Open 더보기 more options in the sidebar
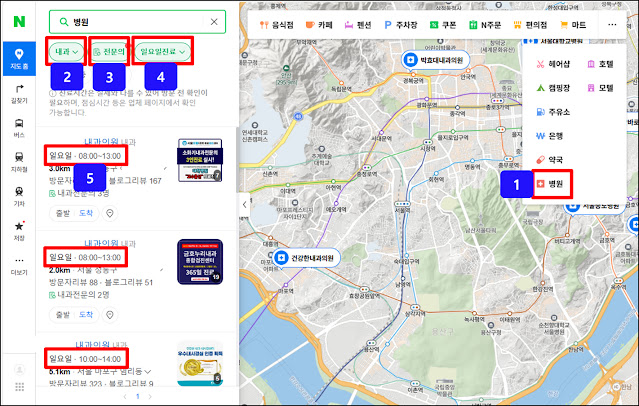The width and height of the screenshot is (639, 406). click(19, 265)
